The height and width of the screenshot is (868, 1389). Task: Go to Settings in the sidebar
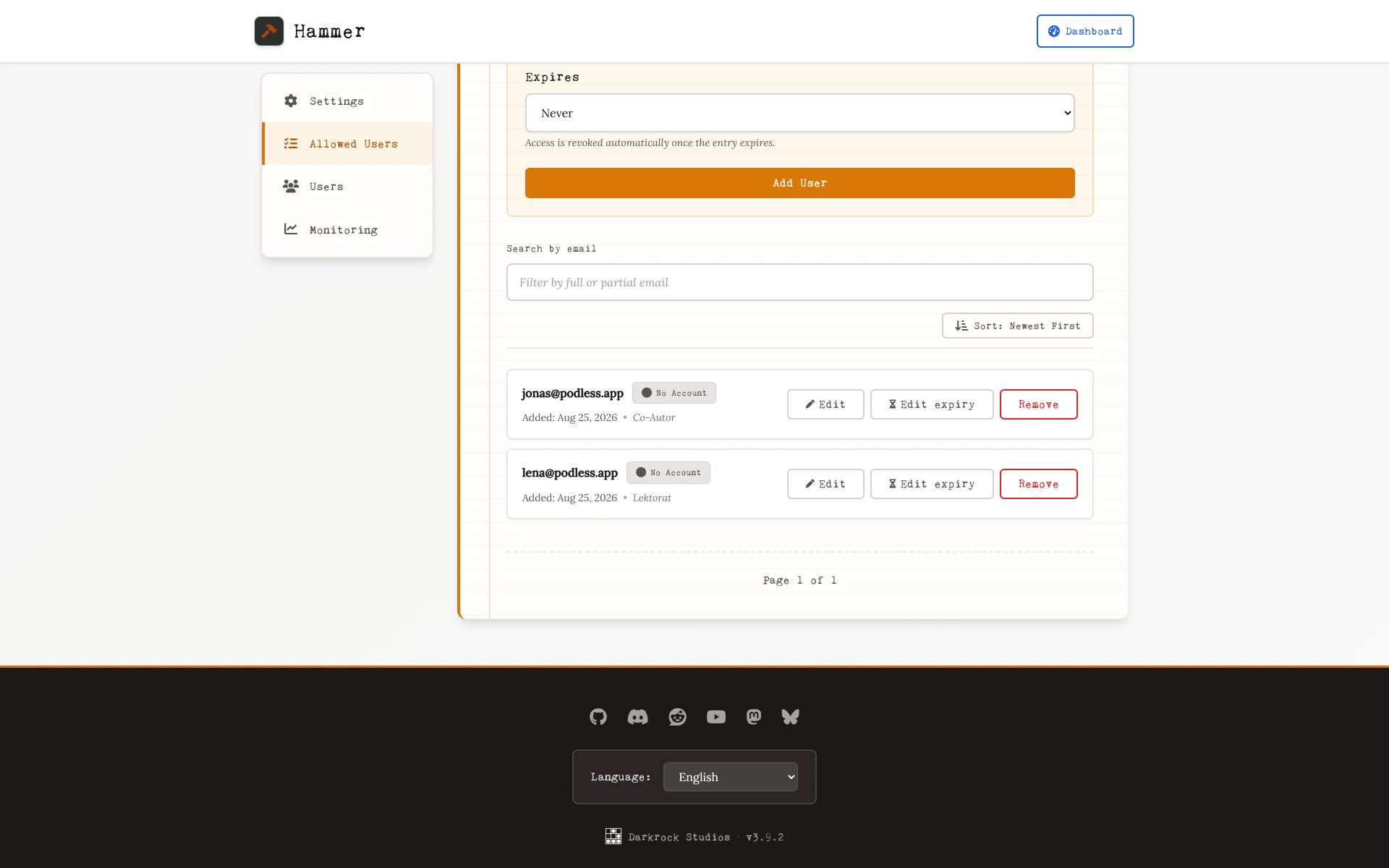[x=347, y=101]
